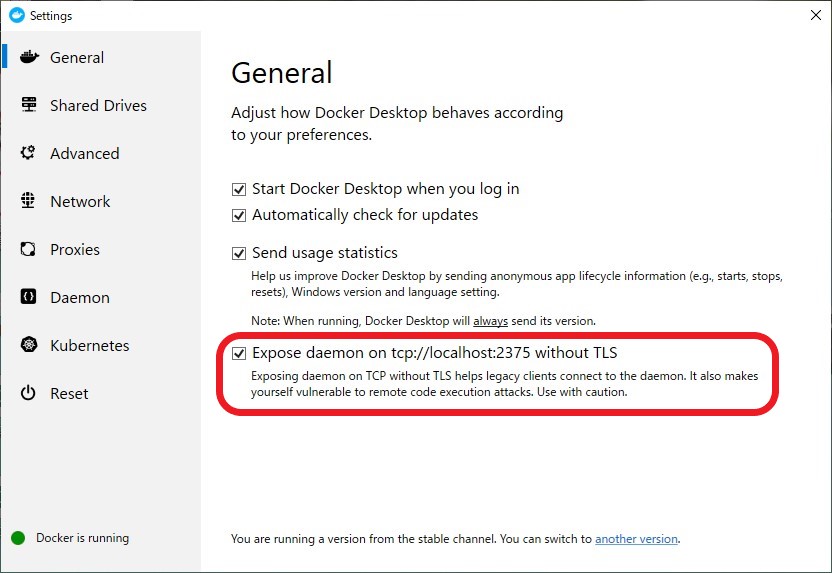Toggle the Send usage statistics checkbox
This screenshot has width=832, height=573.
coord(239,254)
